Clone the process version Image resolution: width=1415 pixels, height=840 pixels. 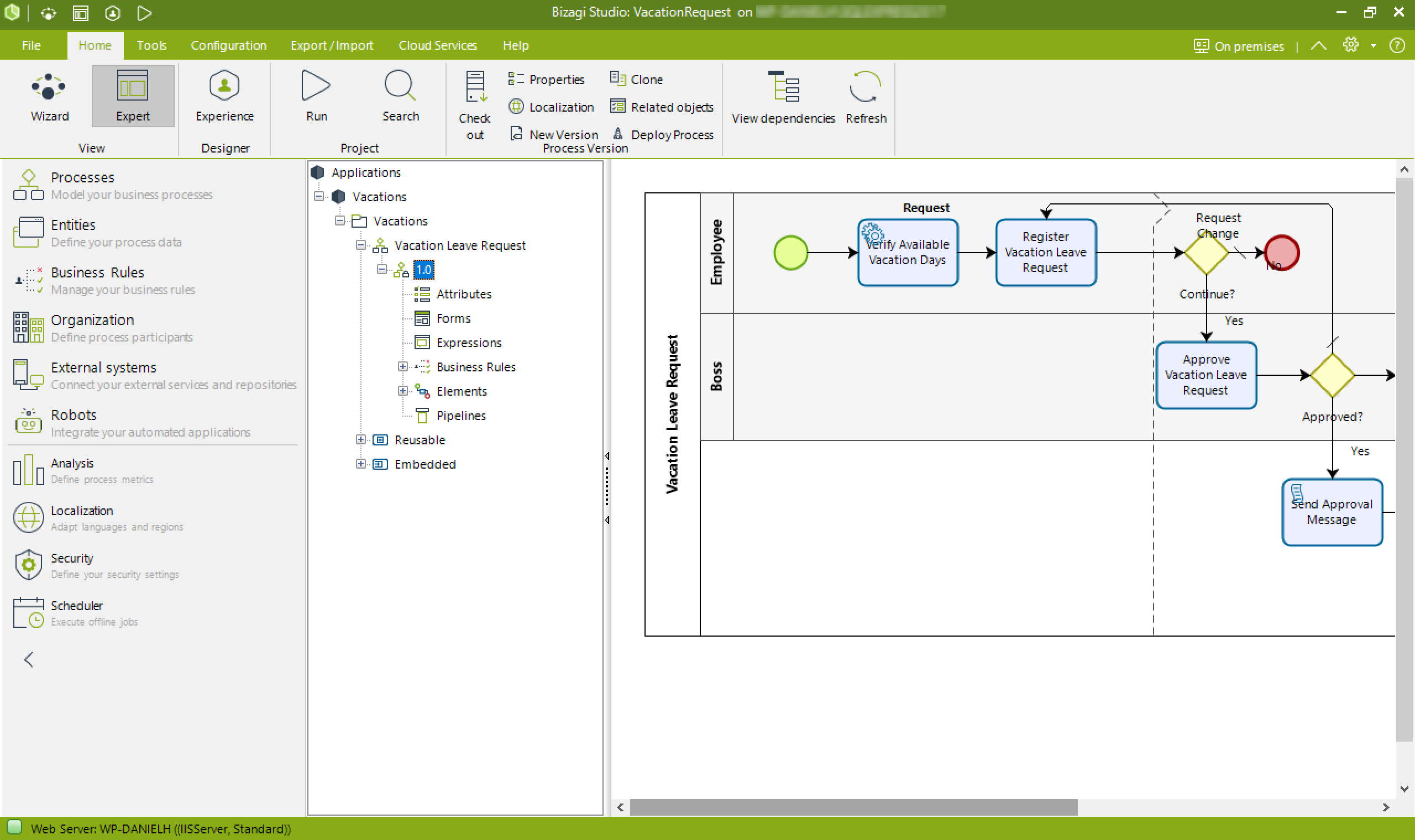tap(637, 79)
